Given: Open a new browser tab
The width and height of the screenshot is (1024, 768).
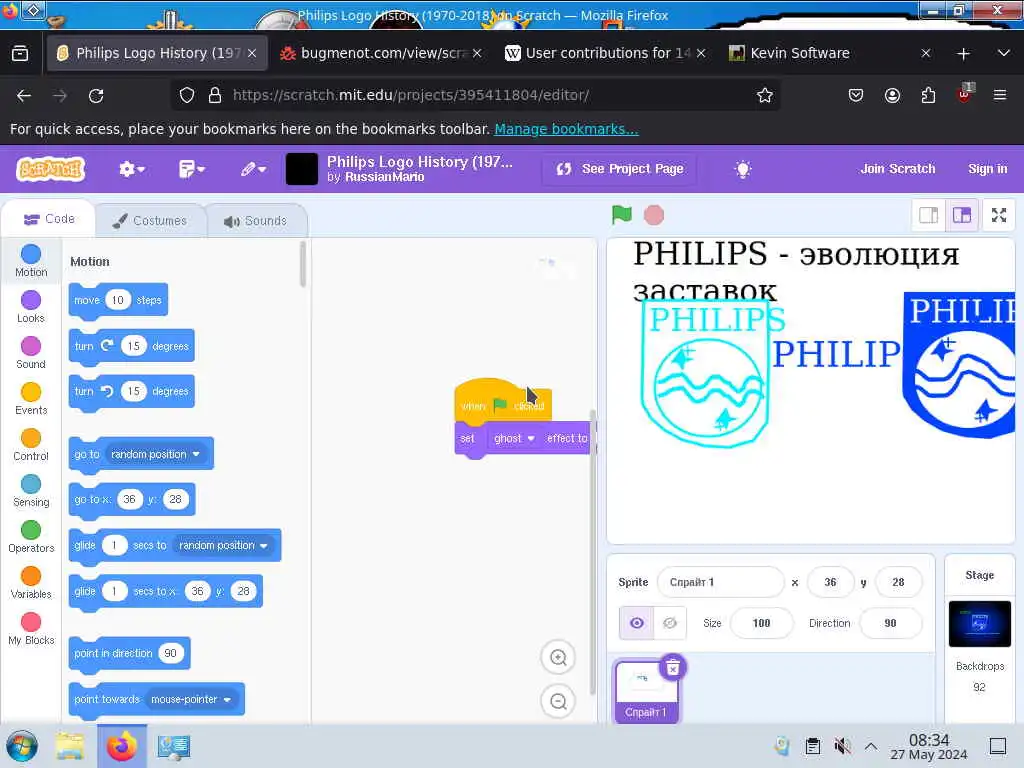Looking at the screenshot, I should pyautogui.click(x=963, y=54).
